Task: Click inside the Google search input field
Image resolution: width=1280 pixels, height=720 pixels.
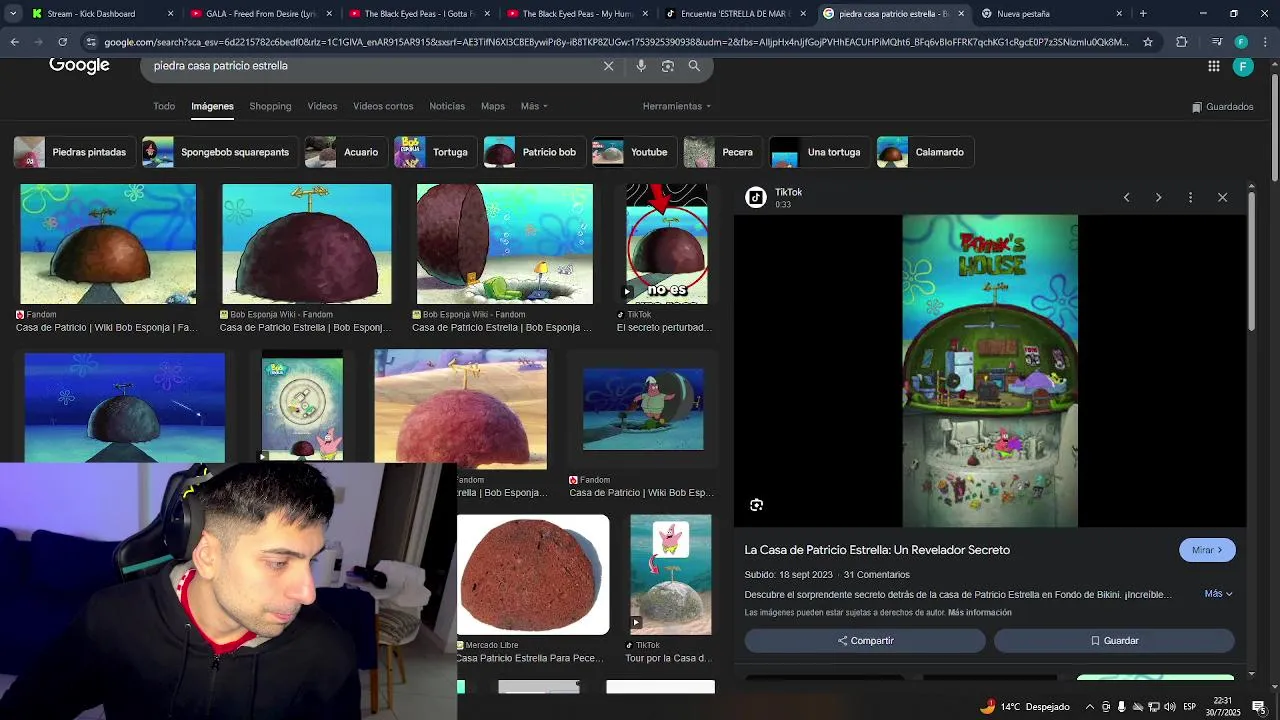Action: click(370, 66)
